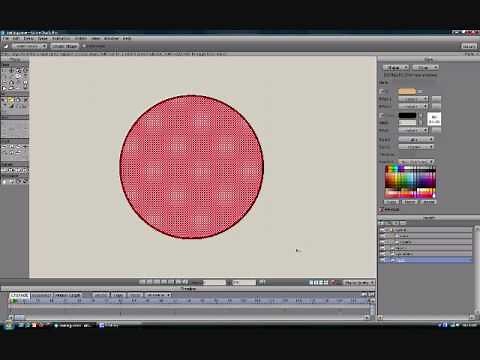Select the yellow highlighted fill tool
This screenshot has width=480, height=360.
pyautogui.click(x=10, y=100)
